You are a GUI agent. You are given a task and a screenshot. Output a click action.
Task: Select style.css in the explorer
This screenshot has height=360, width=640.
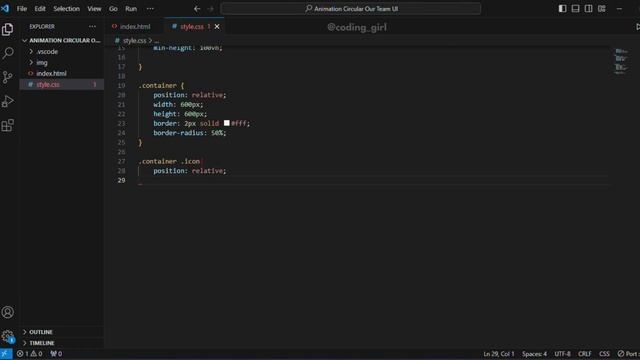coord(61,84)
